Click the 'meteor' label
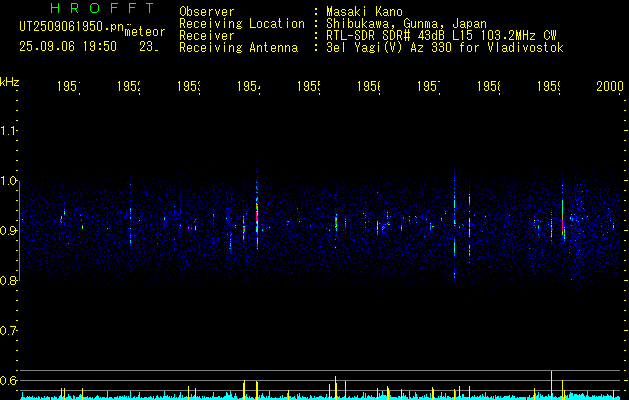Screen dimensions: 629x400 pyautogui.click(x=145, y=32)
